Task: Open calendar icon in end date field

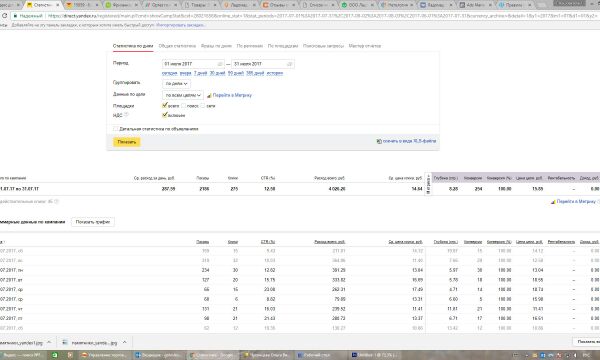Action: point(290,64)
